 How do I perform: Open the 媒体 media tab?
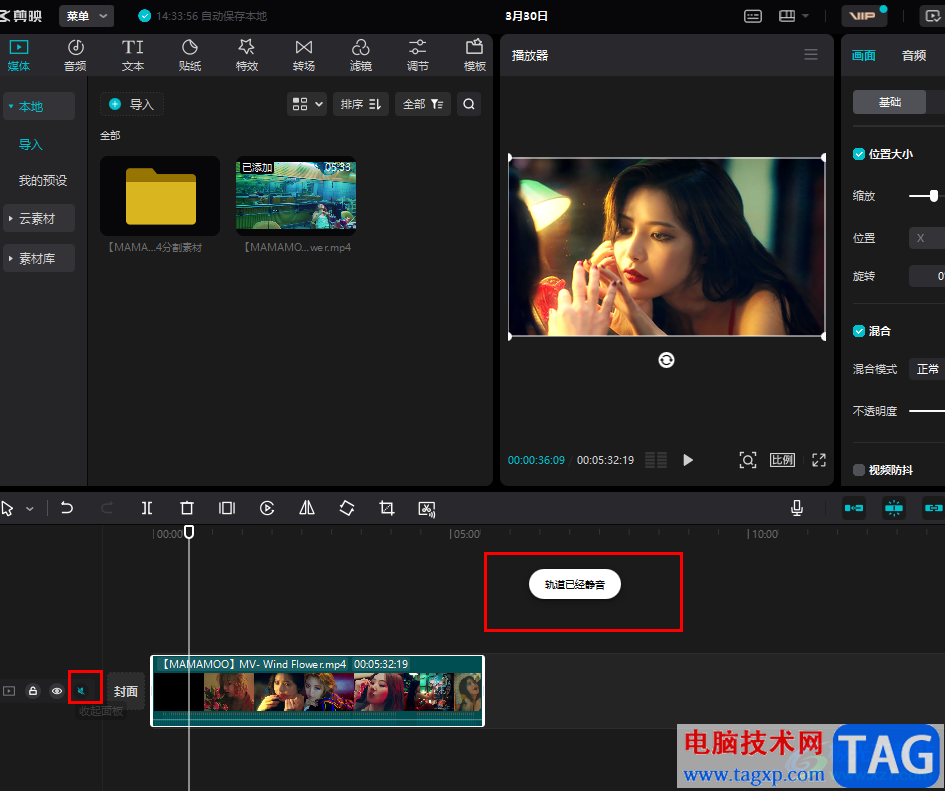pyautogui.click(x=19, y=55)
